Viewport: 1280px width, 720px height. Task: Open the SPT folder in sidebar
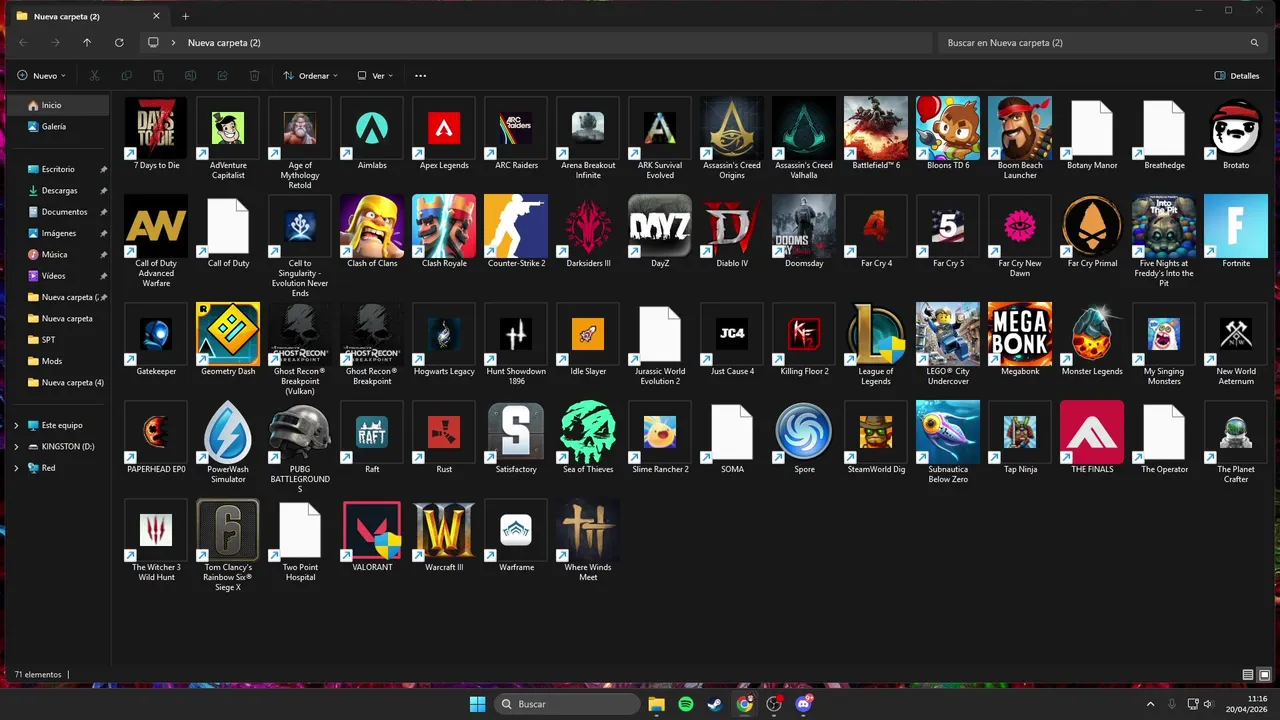coord(59,340)
